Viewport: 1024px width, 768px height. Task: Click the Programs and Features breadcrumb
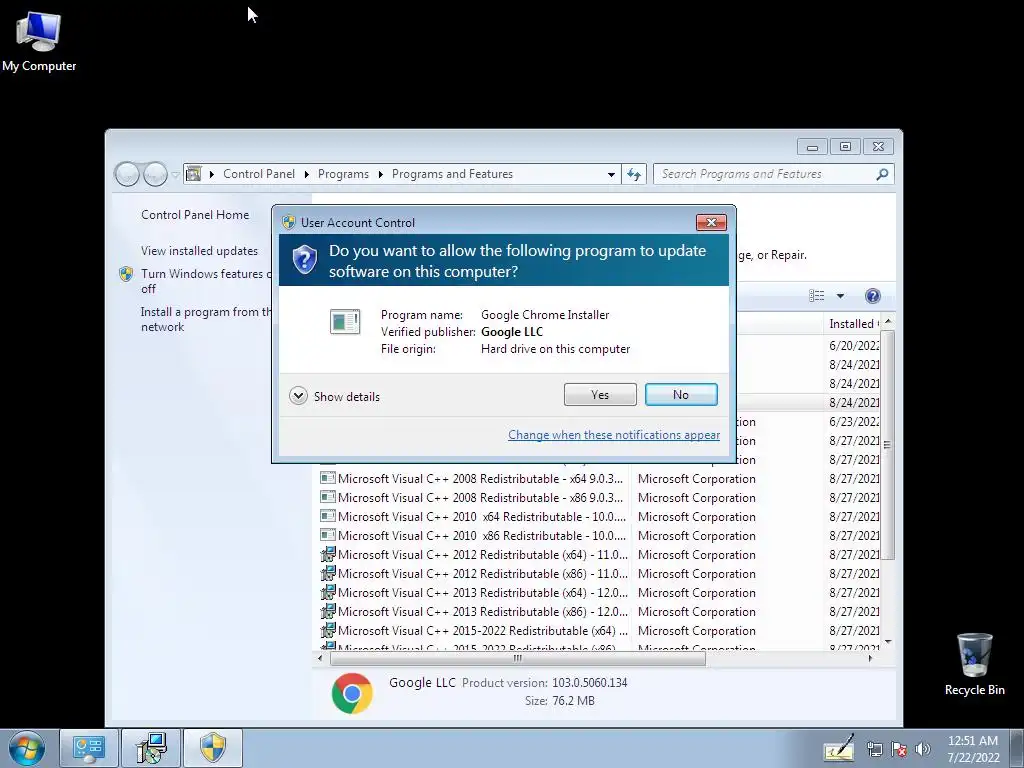pos(453,174)
